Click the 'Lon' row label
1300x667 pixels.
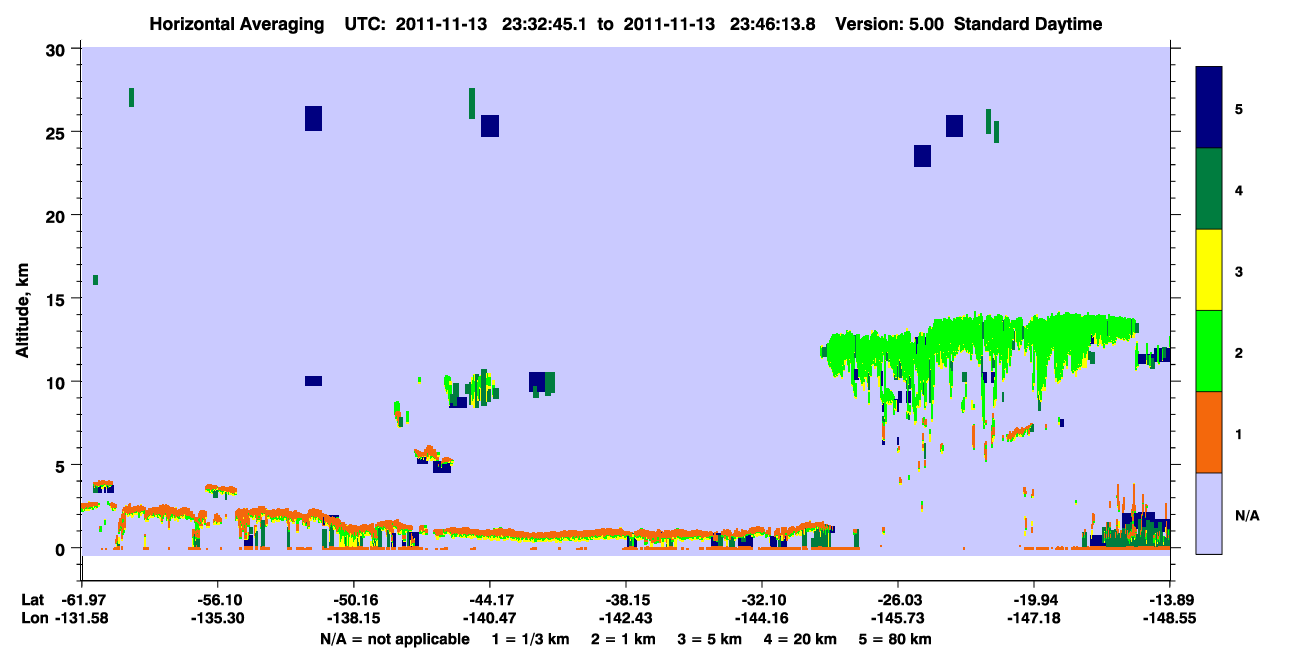click(34, 619)
